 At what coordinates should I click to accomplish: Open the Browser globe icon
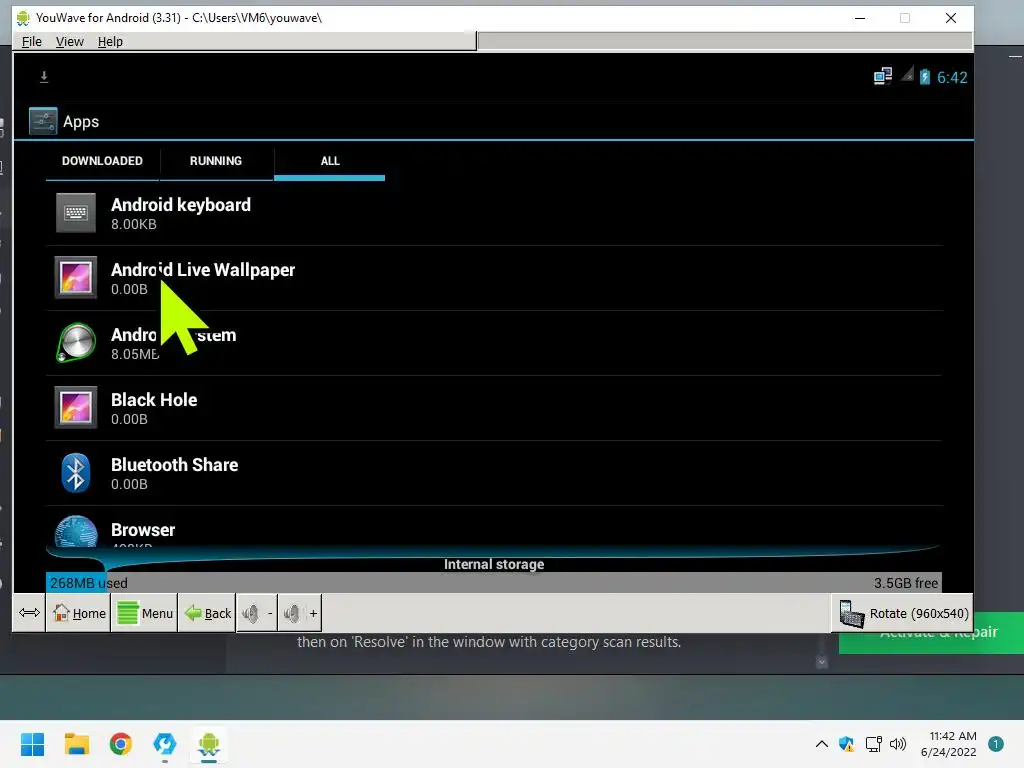[x=76, y=531]
